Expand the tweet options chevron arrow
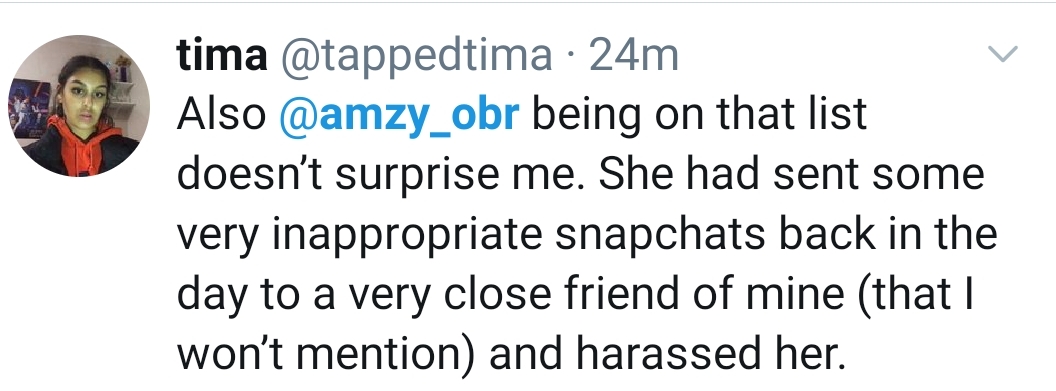The width and height of the screenshot is (1056, 391). pos(1002,54)
